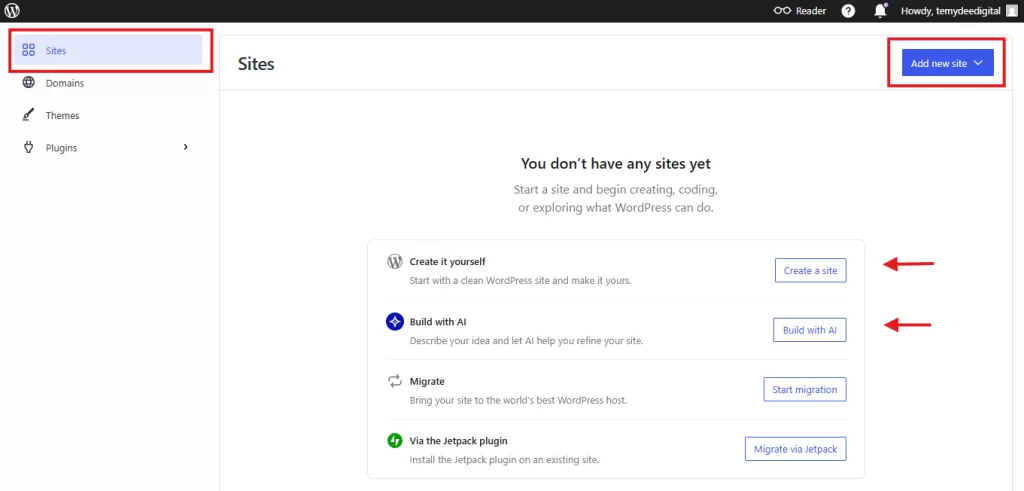Select Plugins in the sidebar
1024x491 pixels.
(x=108, y=148)
